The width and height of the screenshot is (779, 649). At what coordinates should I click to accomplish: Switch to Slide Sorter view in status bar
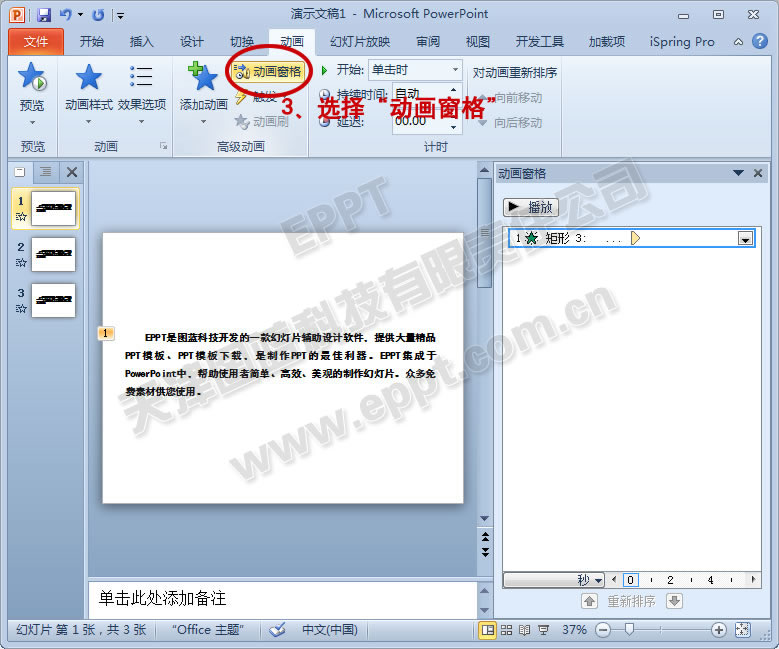click(507, 630)
